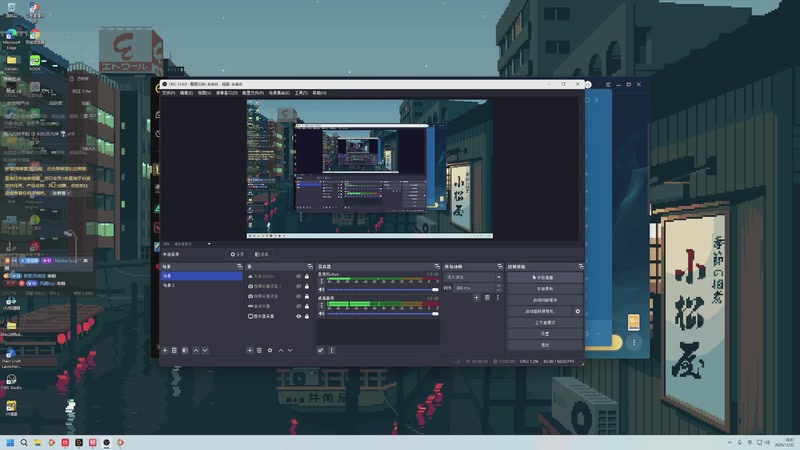Open Microsoft Edge desktop shortcut

tap(11, 39)
